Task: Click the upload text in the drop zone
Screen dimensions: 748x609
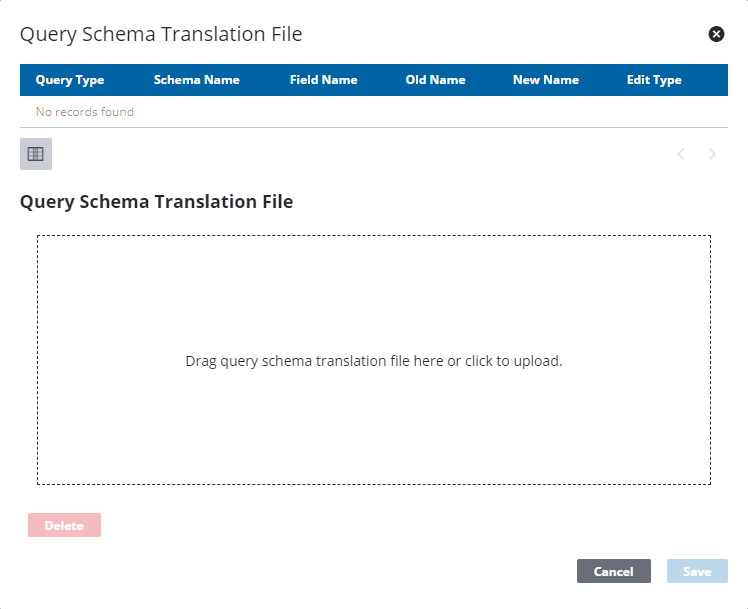Action: click(x=374, y=361)
